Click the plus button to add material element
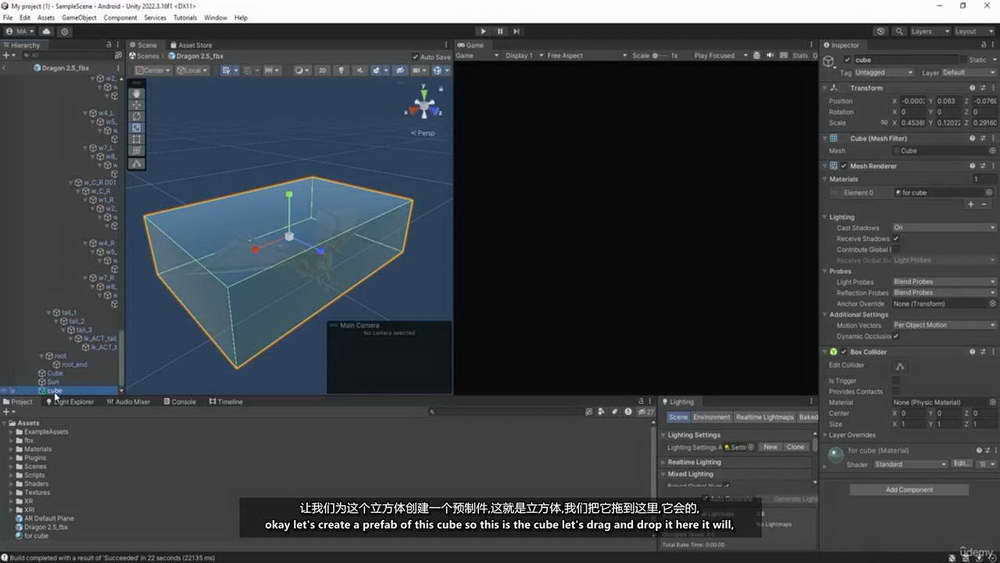 click(x=971, y=204)
